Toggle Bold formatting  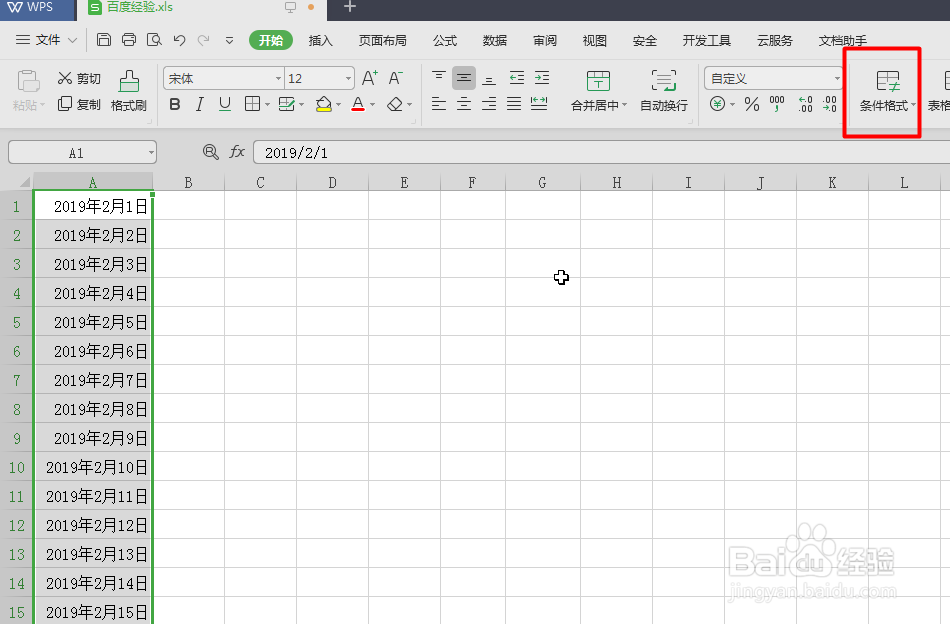174,104
